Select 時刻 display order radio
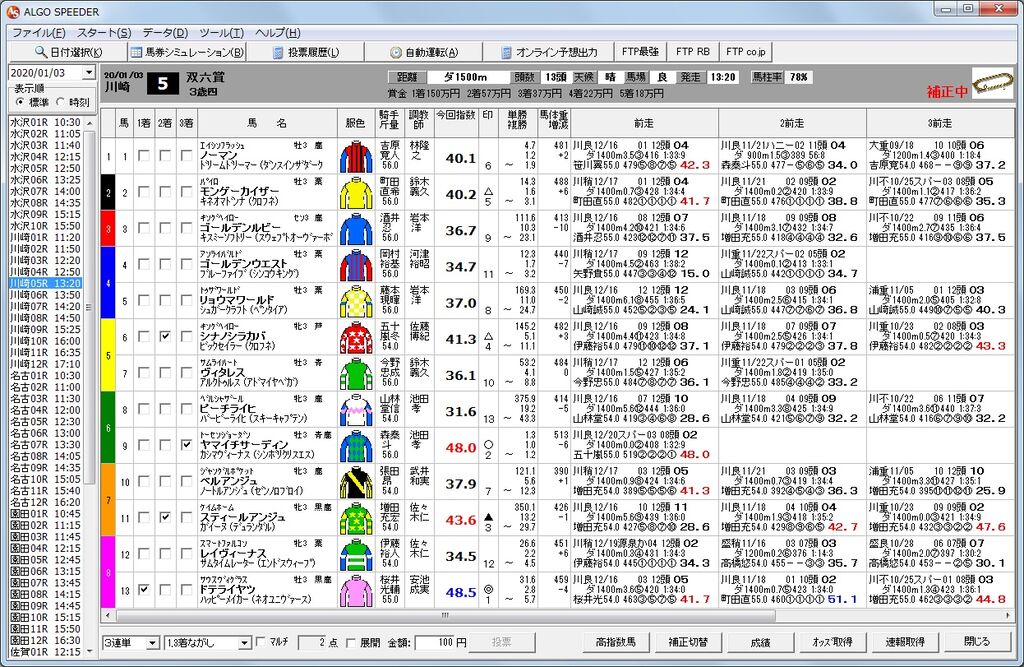Viewport: 1024px width, 667px height. [61, 102]
